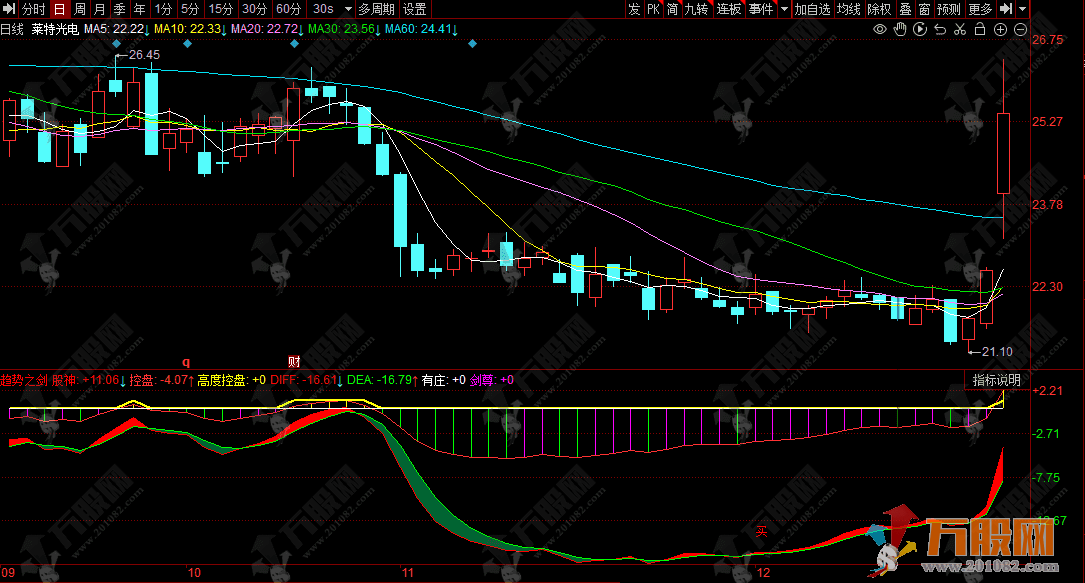Select the hand pan tool
1085x583 pixels.
click(900, 30)
